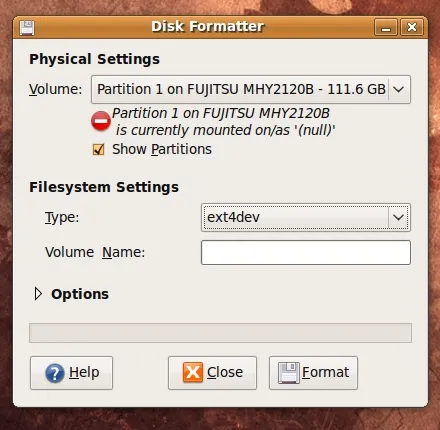Click the empty progress bar
The height and width of the screenshot is (430, 440).
click(220, 333)
